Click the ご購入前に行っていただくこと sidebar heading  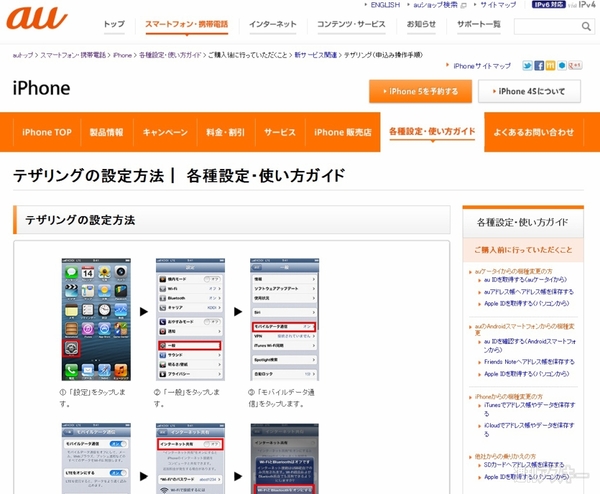pos(523,250)
